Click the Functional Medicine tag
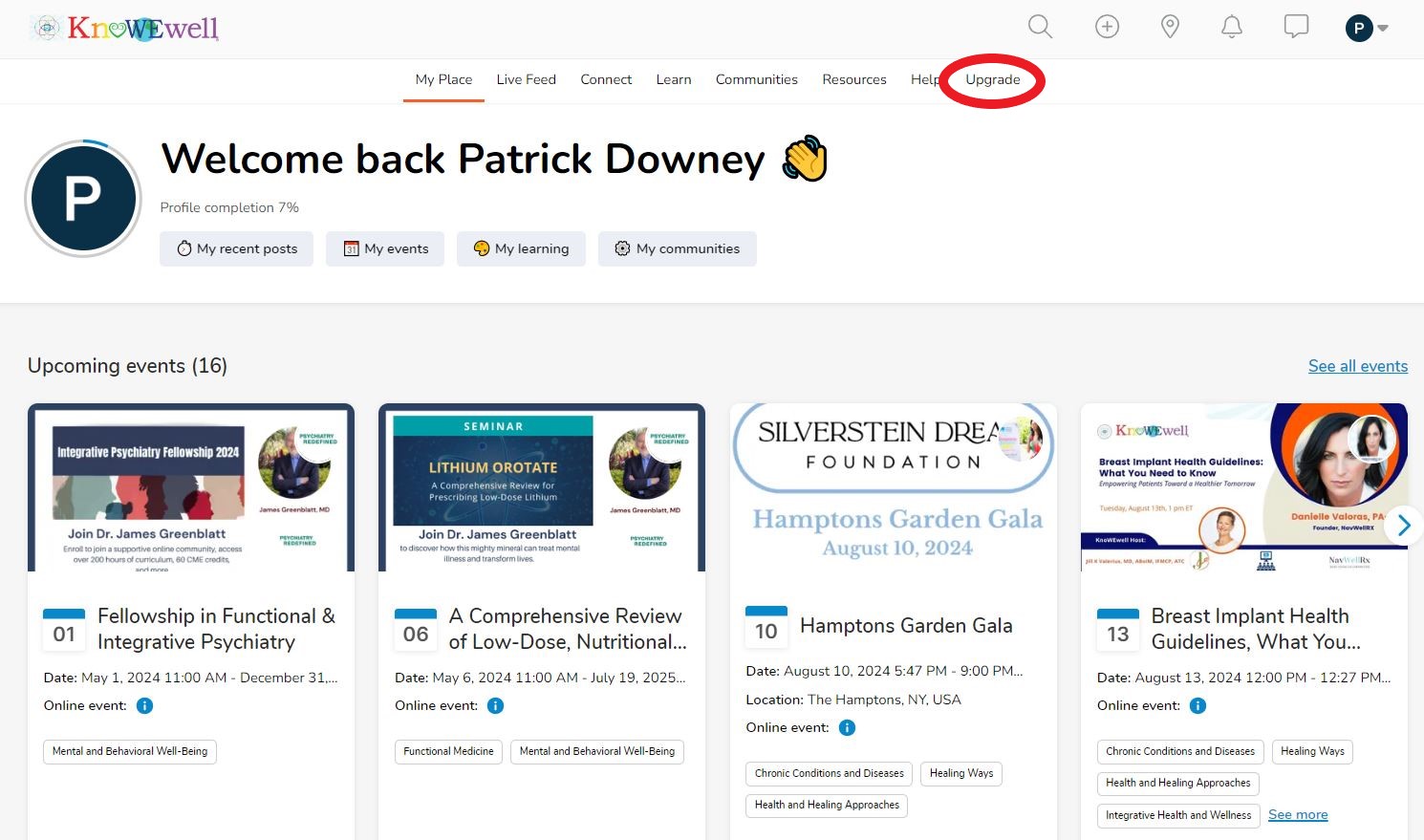 tap(448, 751)
